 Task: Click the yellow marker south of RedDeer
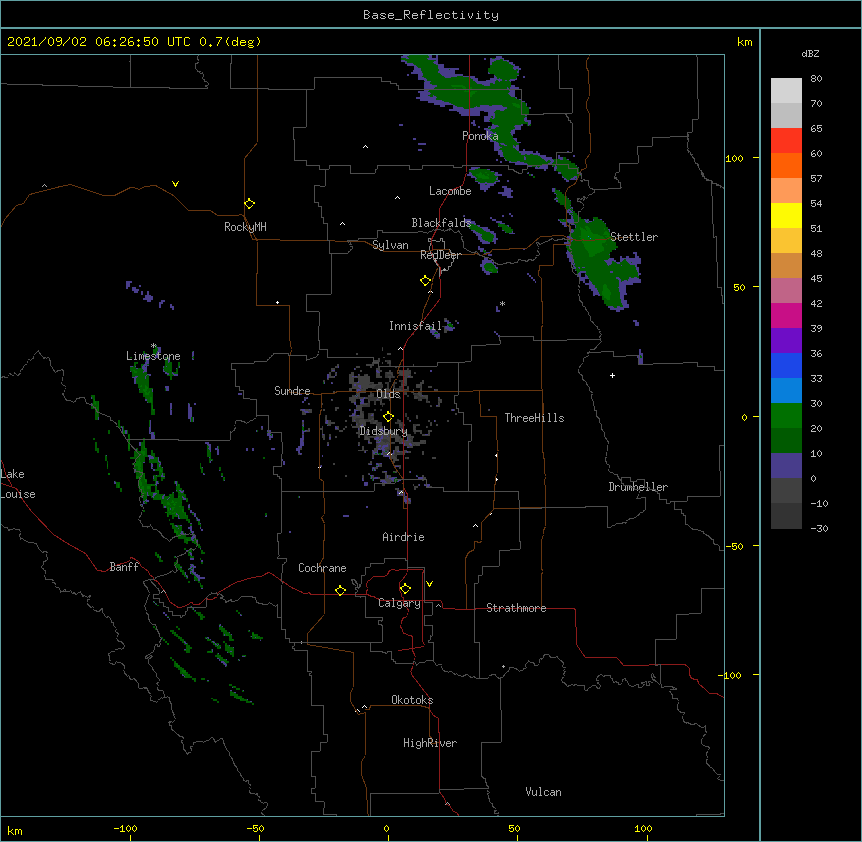point(426,281)
